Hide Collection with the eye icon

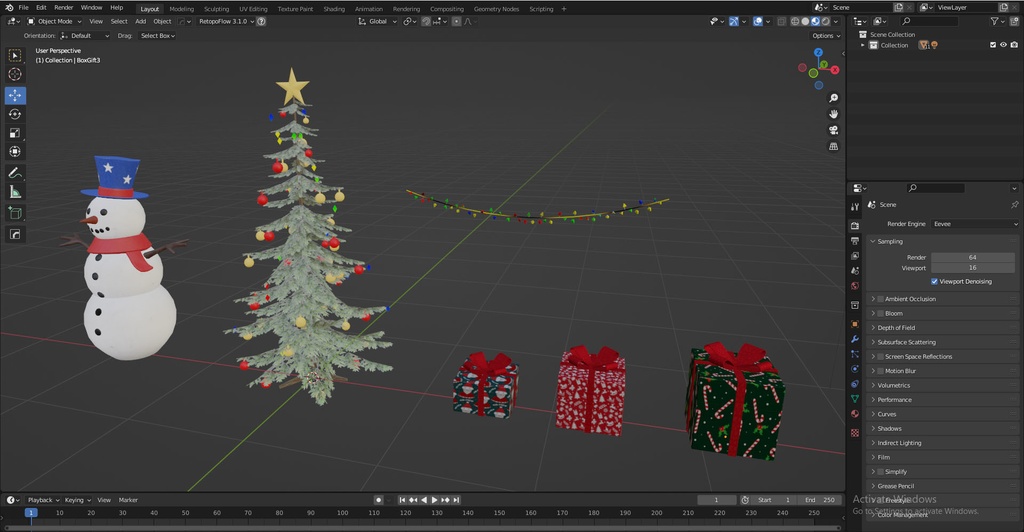(1004, 45)
